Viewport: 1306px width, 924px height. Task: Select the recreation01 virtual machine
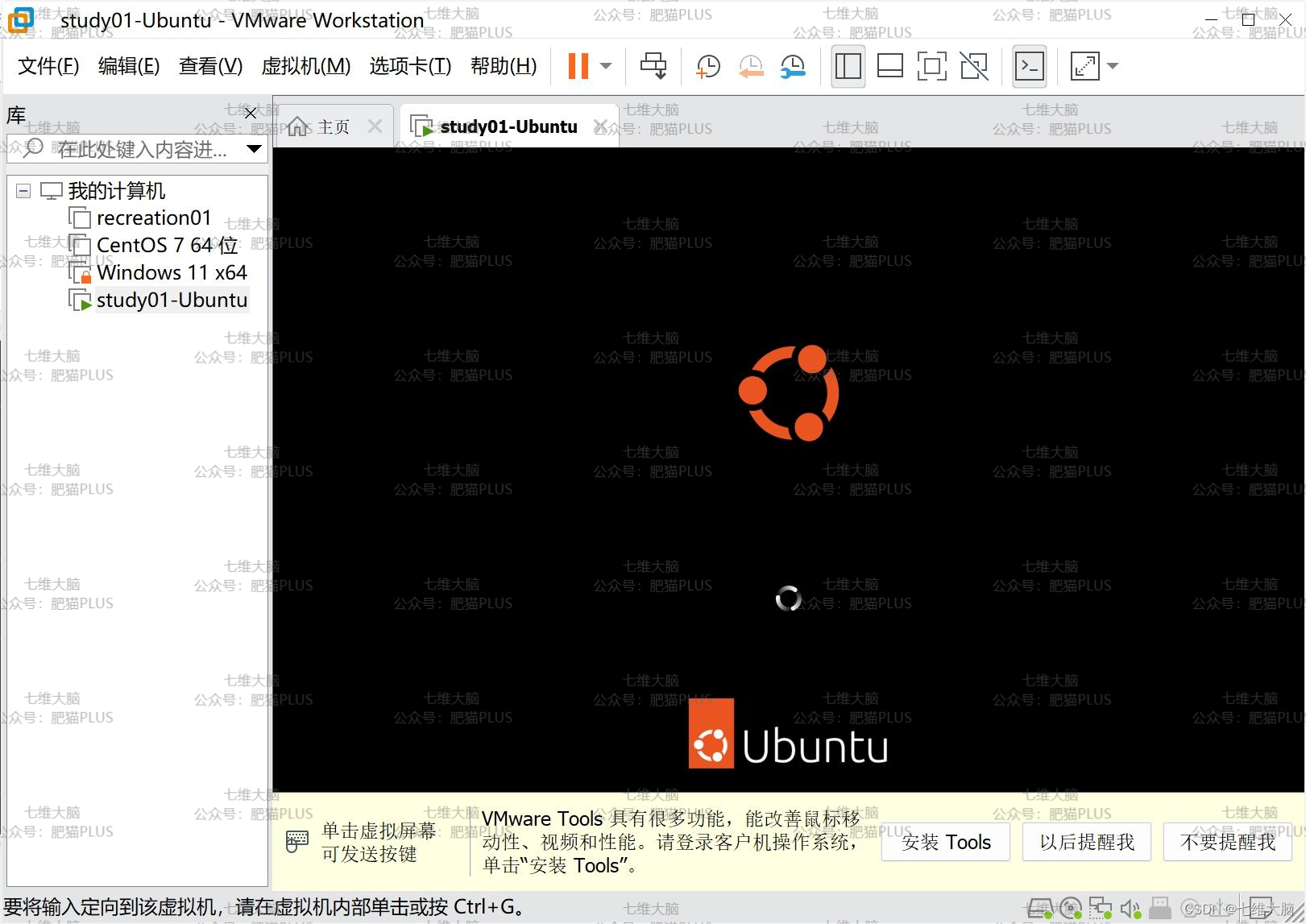coord(154,218)
